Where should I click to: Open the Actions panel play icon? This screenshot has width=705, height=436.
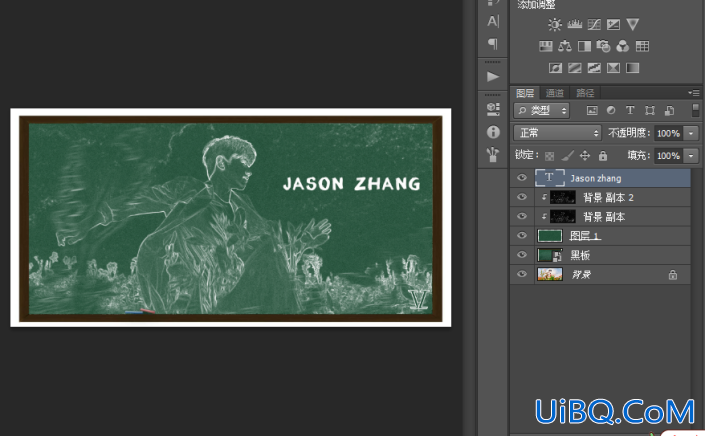point(493,76)
